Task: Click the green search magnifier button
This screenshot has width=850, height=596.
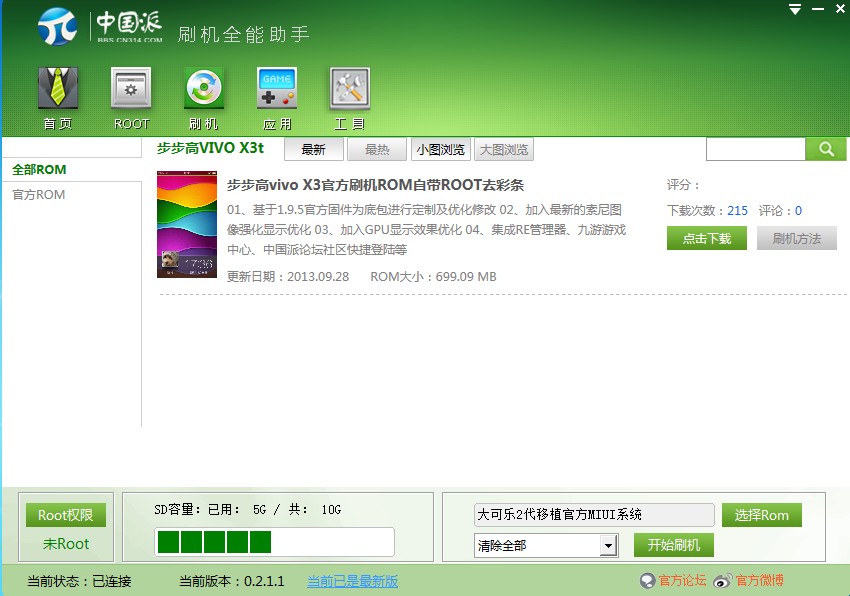Action: [826, 149]
